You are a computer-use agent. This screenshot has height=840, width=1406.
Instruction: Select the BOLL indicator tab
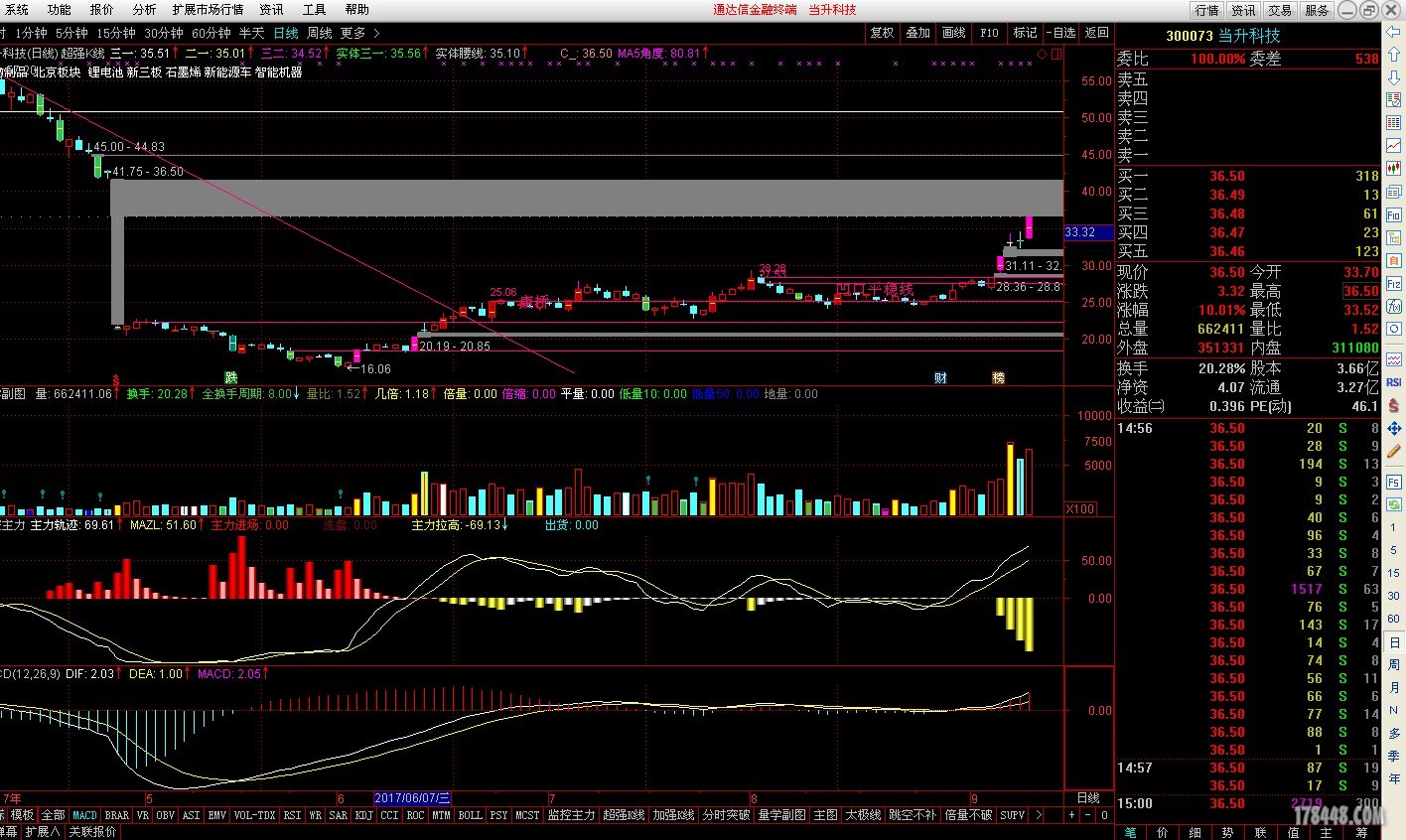click(x=470, y=815)
